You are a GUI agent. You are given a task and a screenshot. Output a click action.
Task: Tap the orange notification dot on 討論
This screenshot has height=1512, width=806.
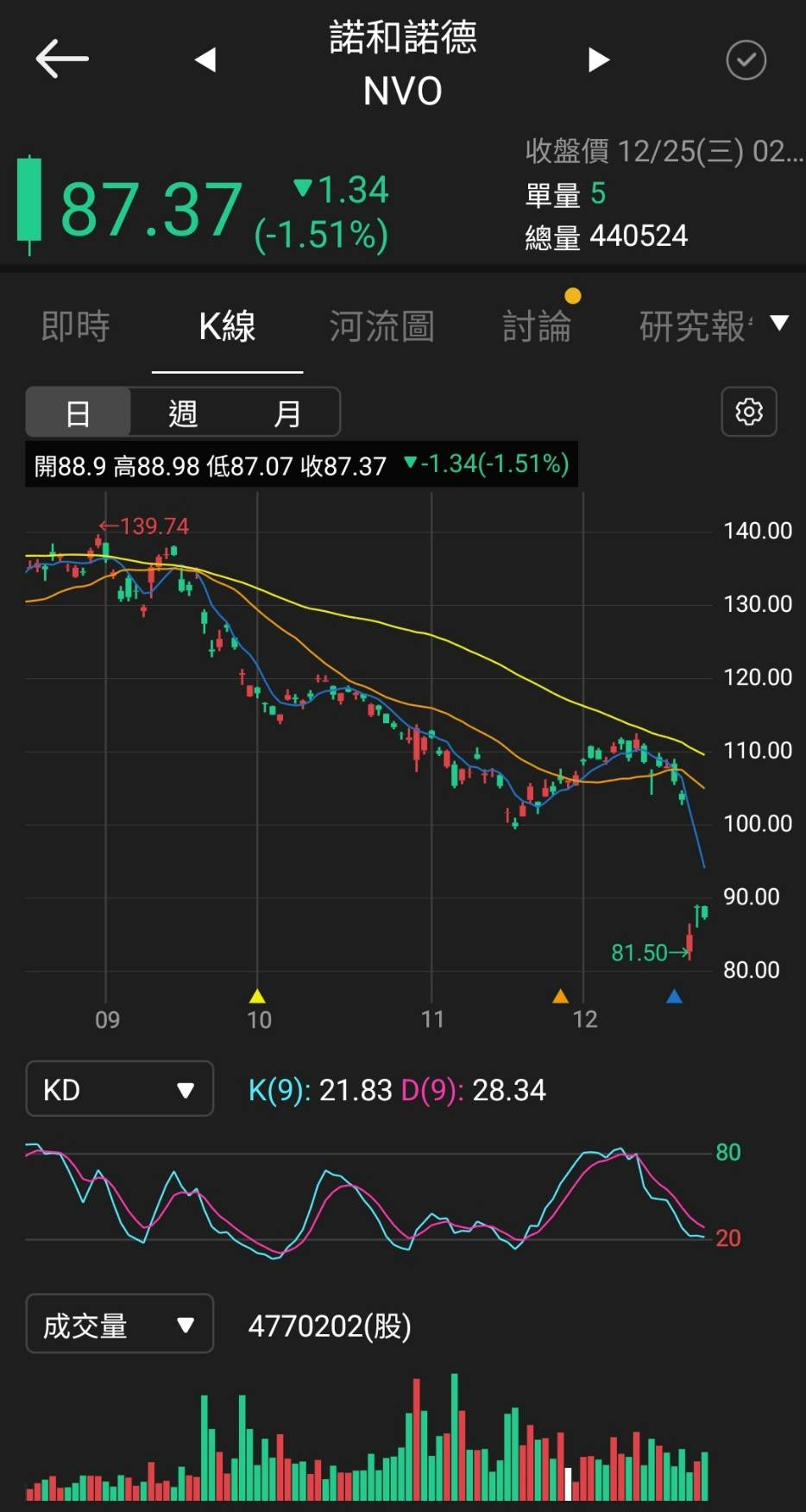point(573,296)
